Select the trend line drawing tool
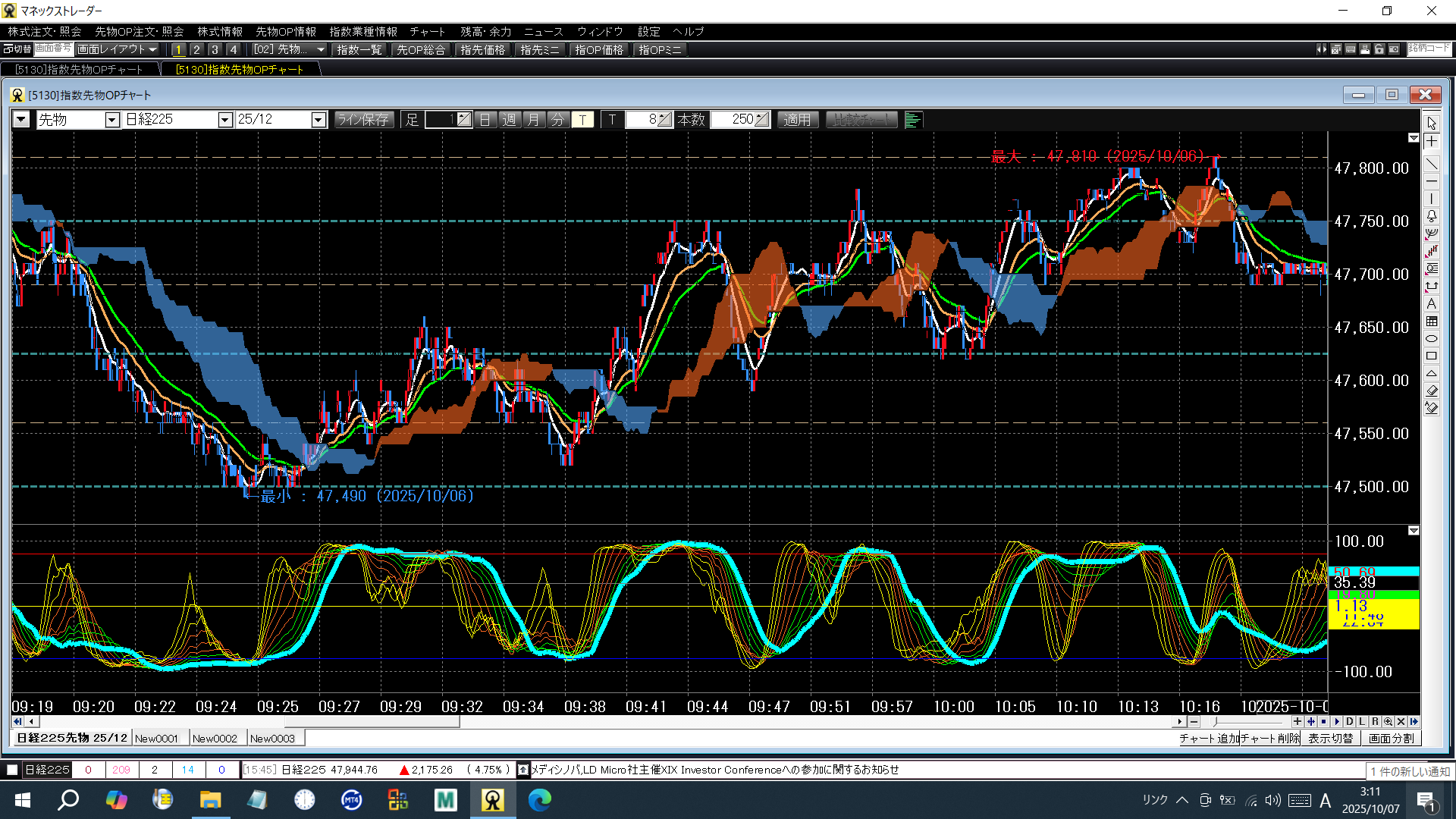 pos(1431,164)
